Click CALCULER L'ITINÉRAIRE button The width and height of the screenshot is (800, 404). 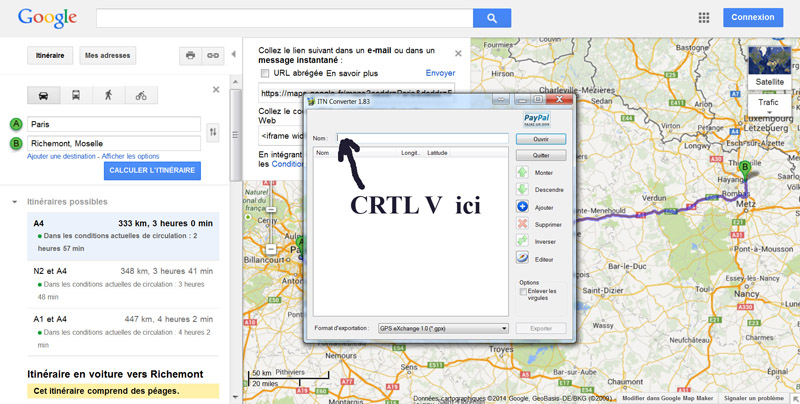152,171
